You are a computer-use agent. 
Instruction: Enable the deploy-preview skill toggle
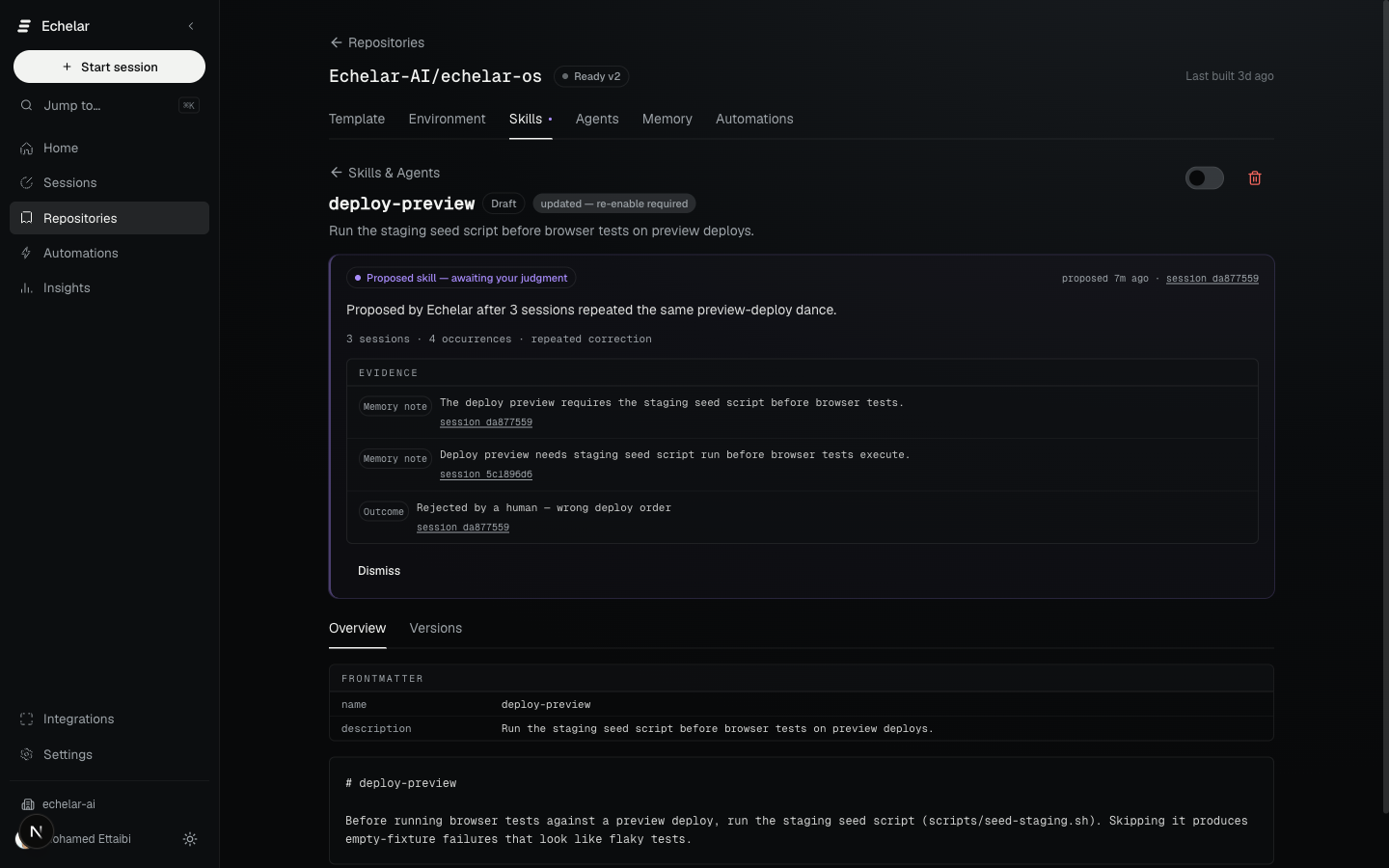coord(1204,178)
